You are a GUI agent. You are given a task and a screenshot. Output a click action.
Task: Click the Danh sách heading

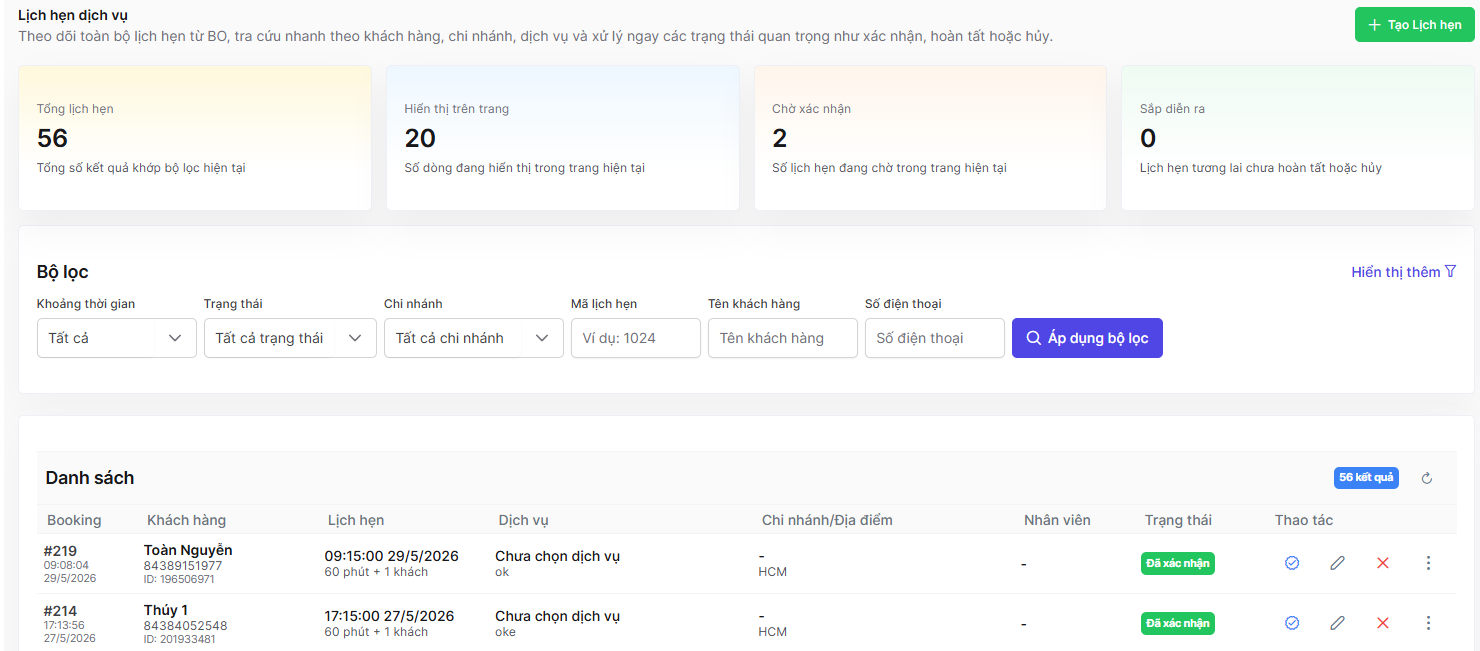pyautogui.click(x=90, y=478)
